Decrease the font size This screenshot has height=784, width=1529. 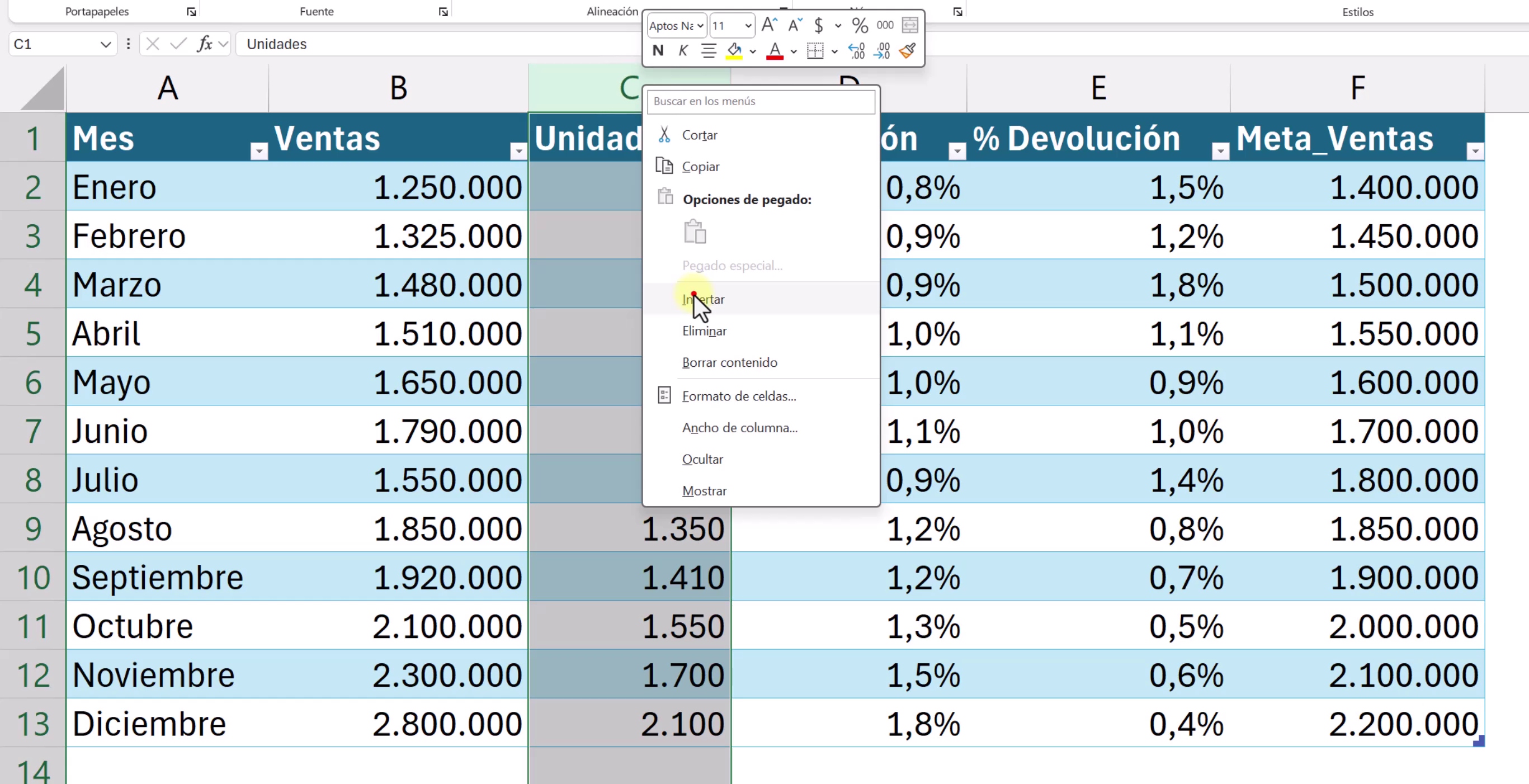(x=795, y=25)
